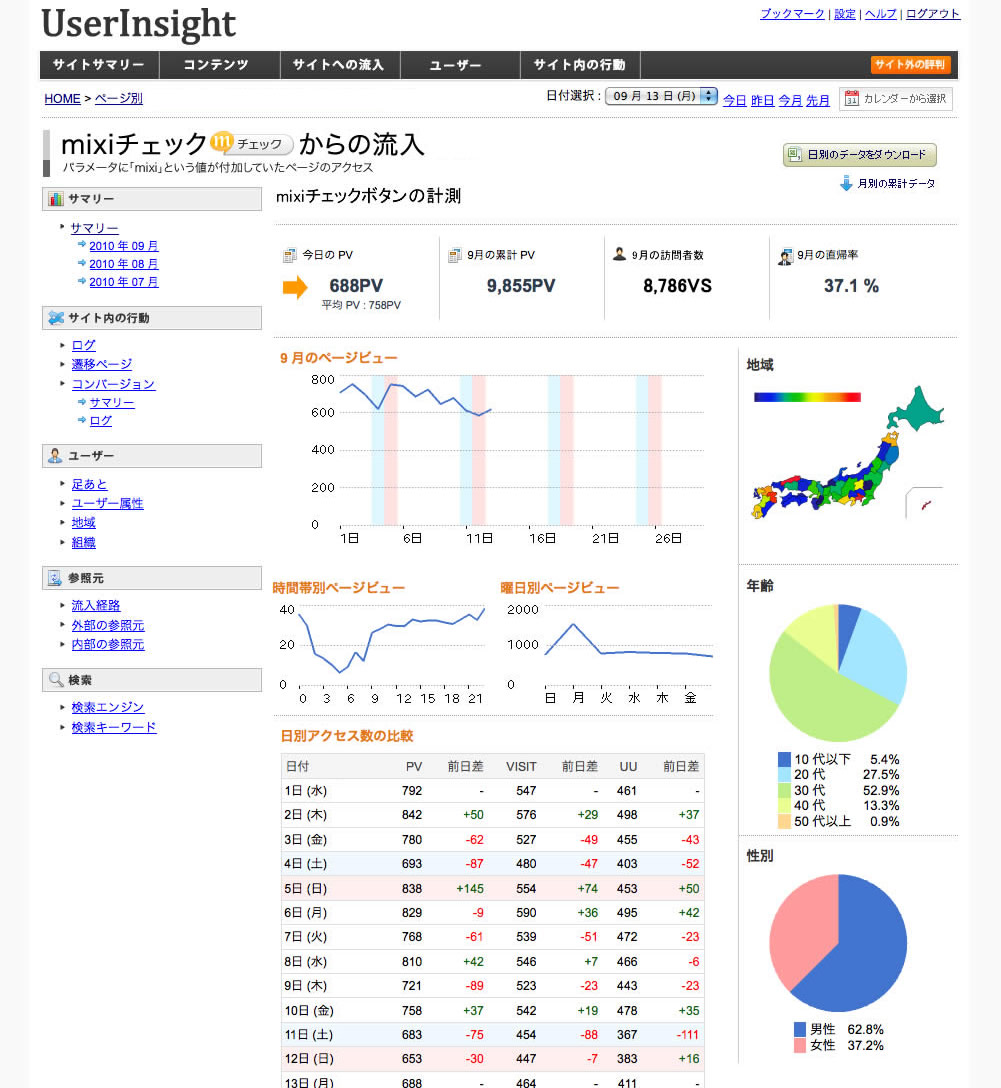Click the 男性 blue legend swatch
This screenshot has height=1088, width=1001.
[800, 1029]
